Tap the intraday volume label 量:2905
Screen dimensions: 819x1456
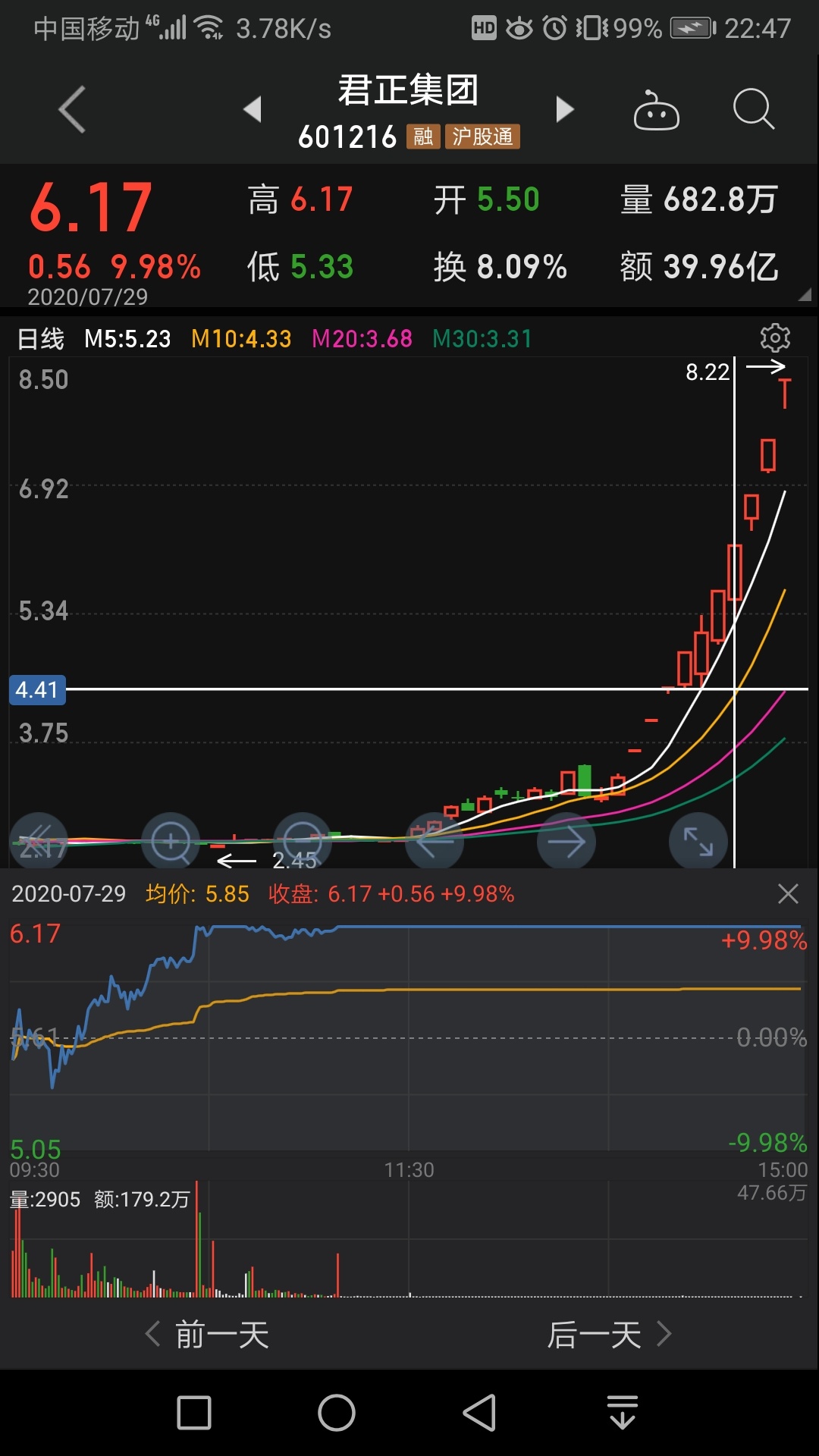pyautogui.click(x=45, y=1199)
